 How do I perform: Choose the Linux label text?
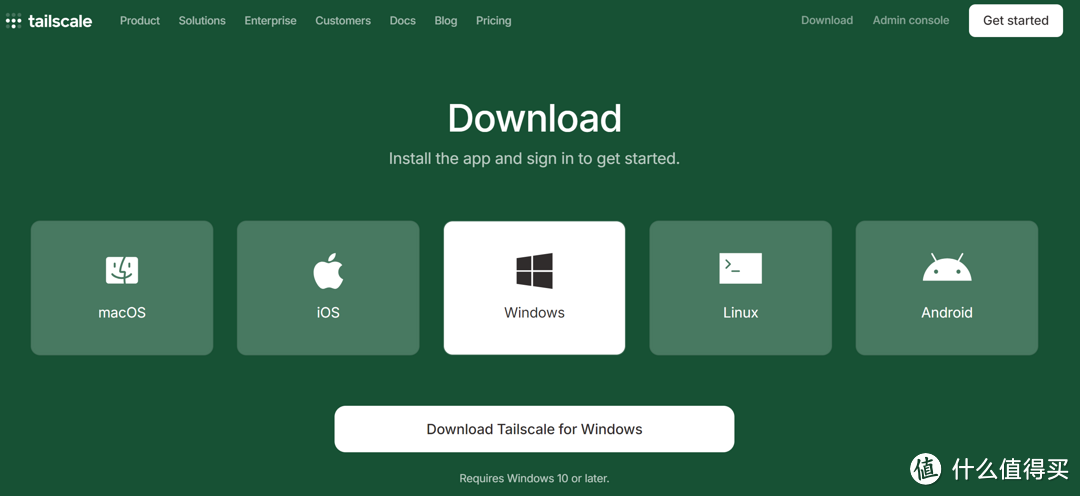[740, 313]
